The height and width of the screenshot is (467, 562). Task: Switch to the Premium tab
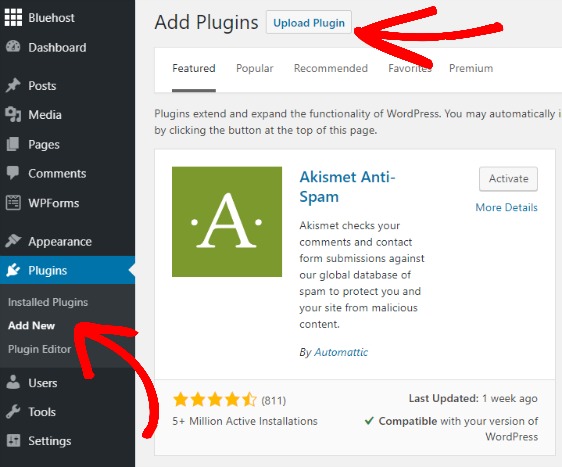pyautogui.click(x=471, y=68)
